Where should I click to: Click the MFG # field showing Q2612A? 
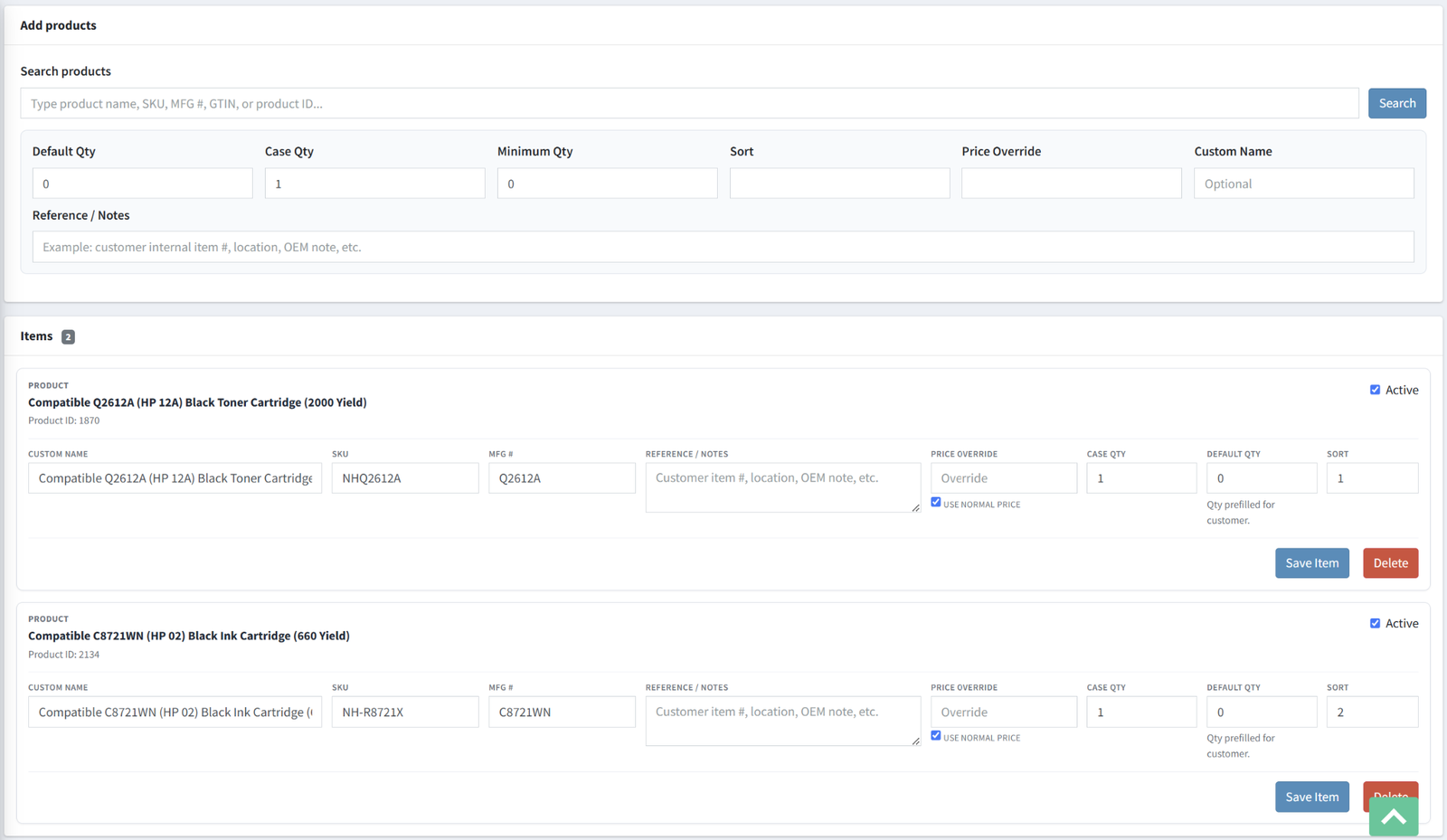point(562,478)
